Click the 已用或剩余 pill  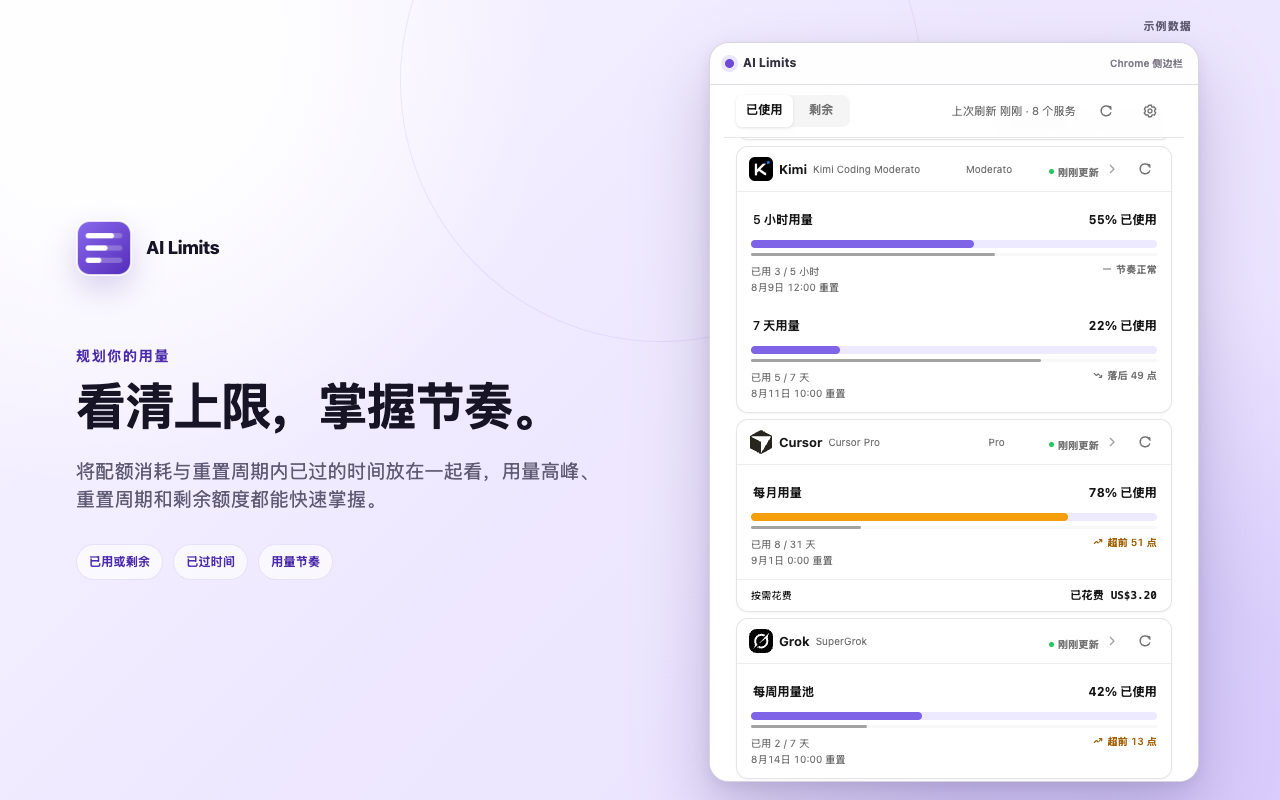(119, 562)
